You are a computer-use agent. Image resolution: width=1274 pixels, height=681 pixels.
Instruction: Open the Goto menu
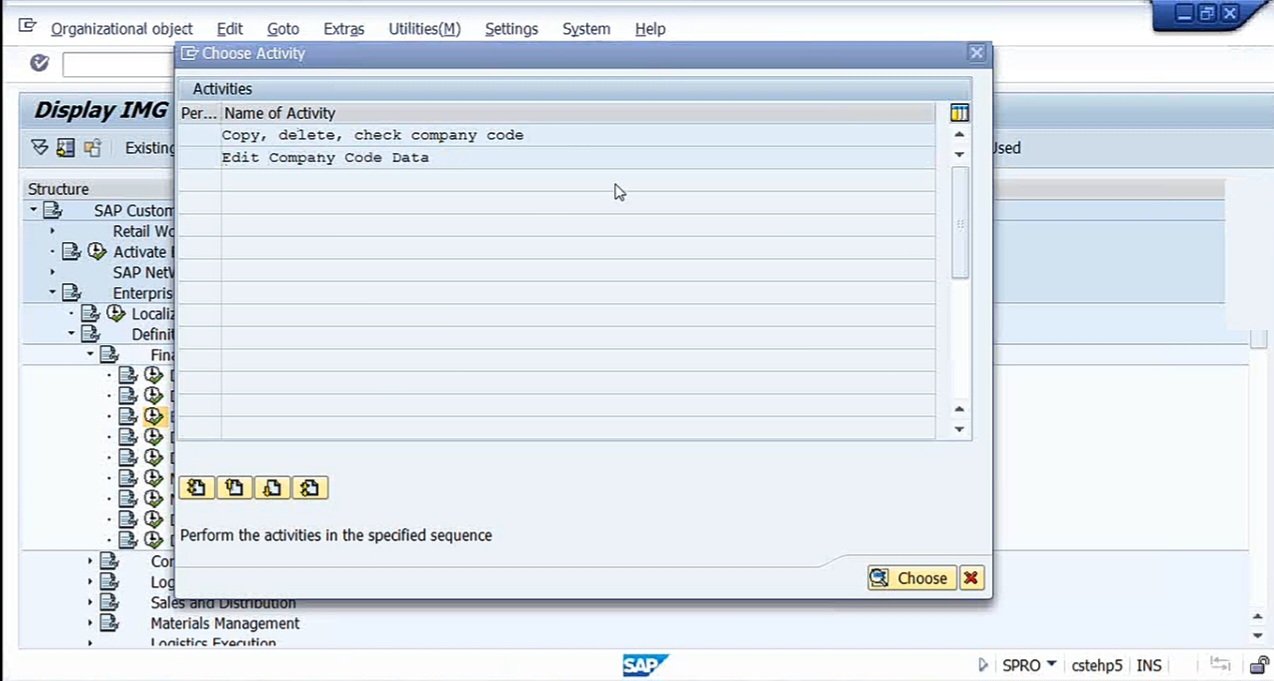pyautogui.click(x=283, y=29)
